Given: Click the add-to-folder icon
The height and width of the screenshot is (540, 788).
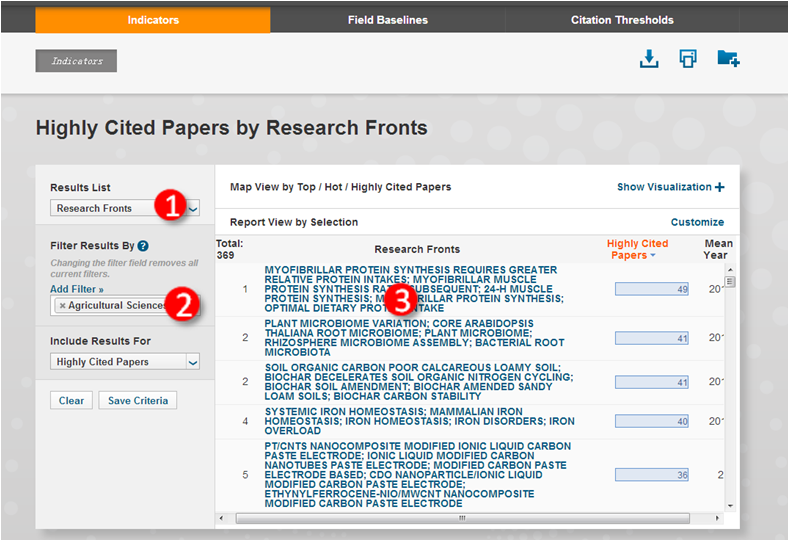Looking at the screenshot, I should click(728, 59).
